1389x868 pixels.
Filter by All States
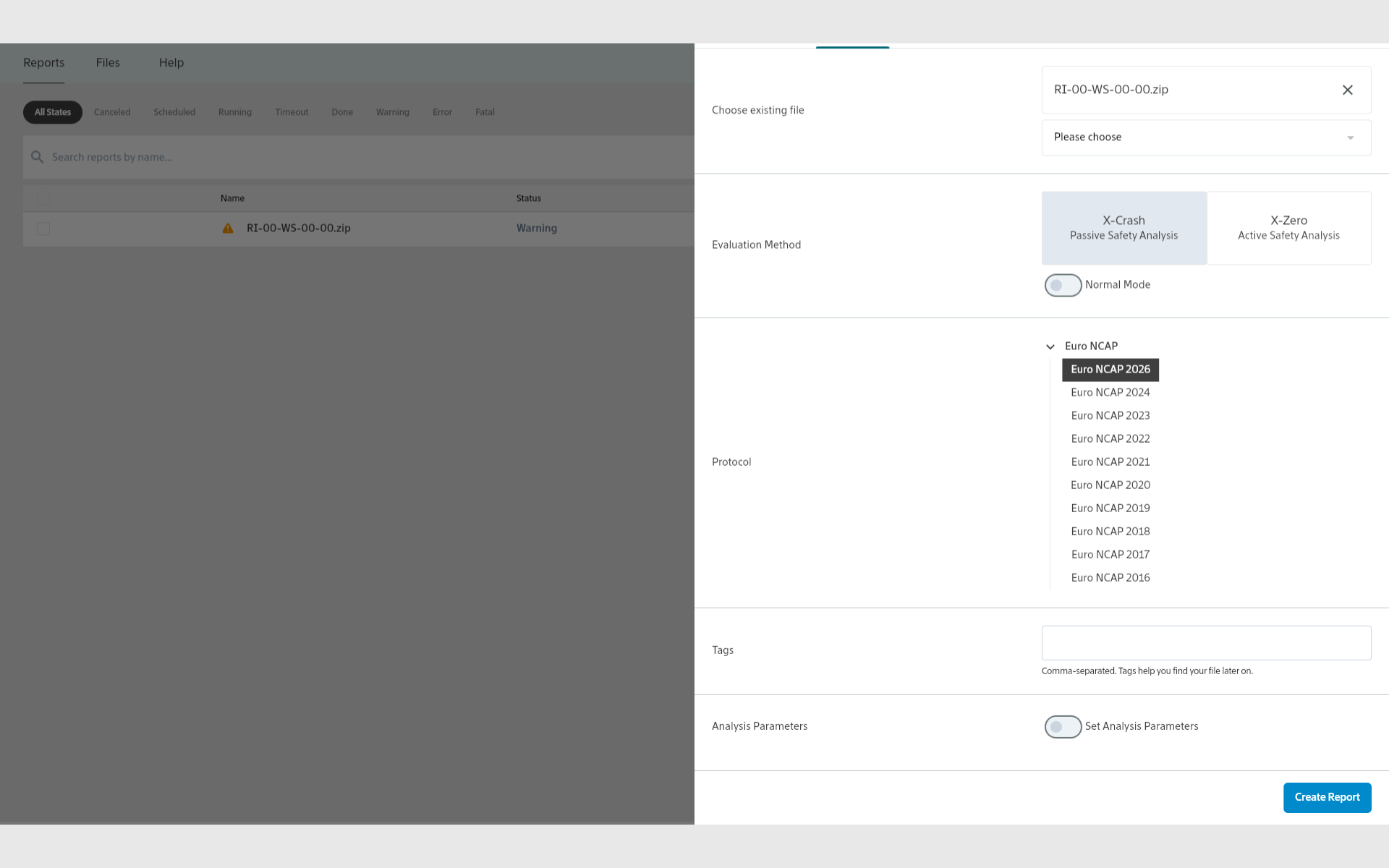[53, 112]
